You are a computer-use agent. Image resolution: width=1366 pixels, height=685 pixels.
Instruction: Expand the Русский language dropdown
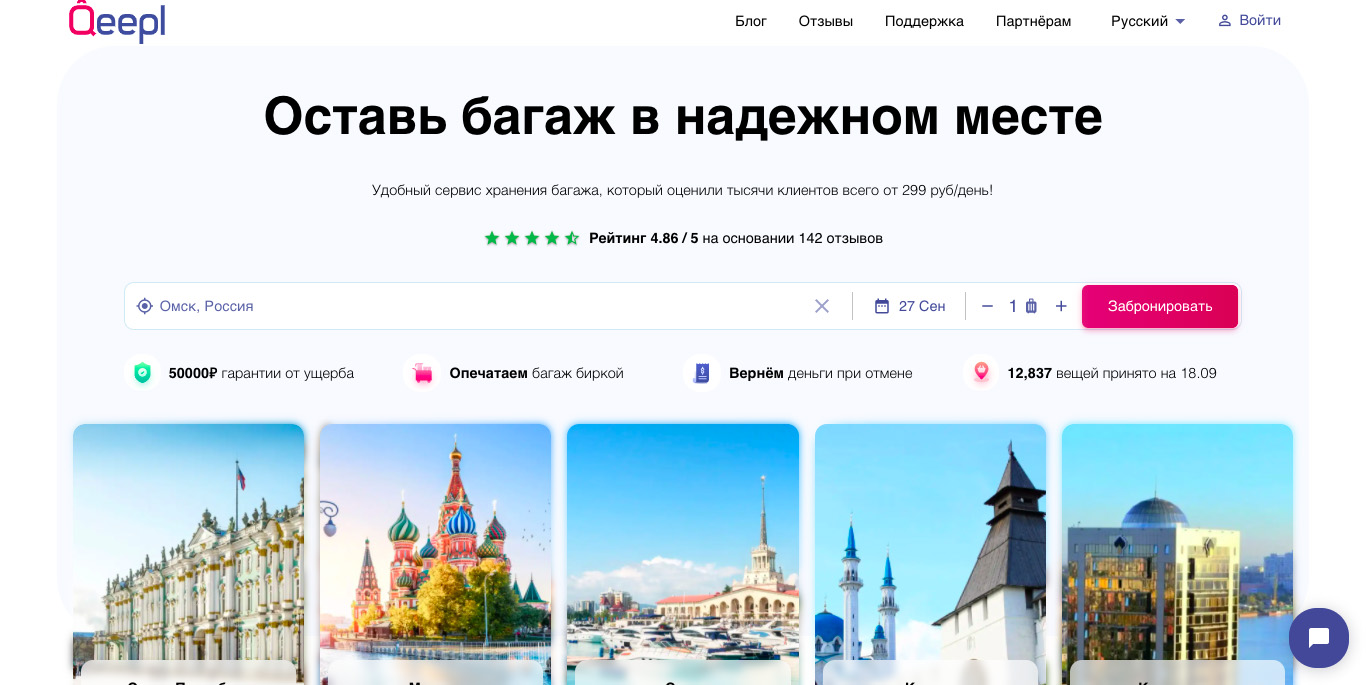click(1148, 21)
